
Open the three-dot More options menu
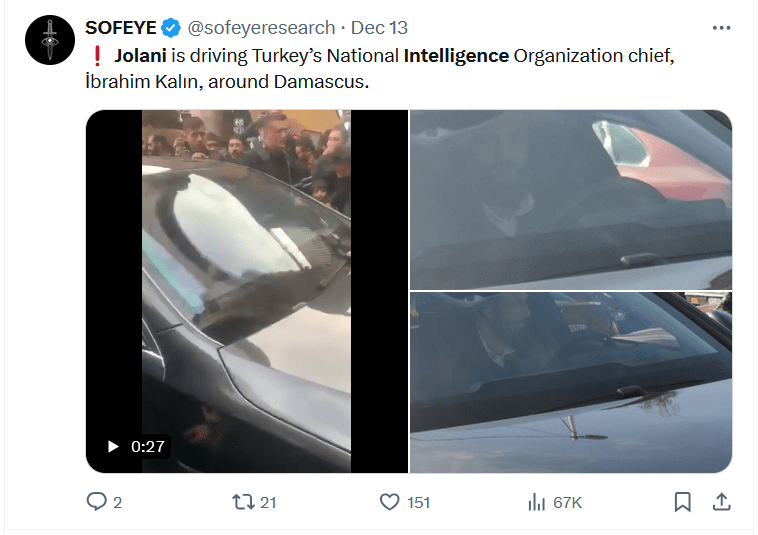[x=720, y=27]
